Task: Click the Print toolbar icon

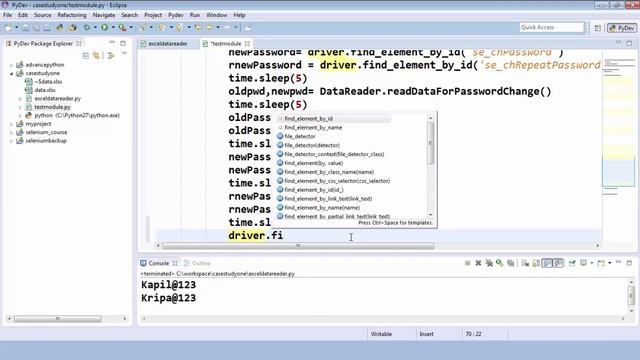Action: pyautogui.click(x=47, y=27)
